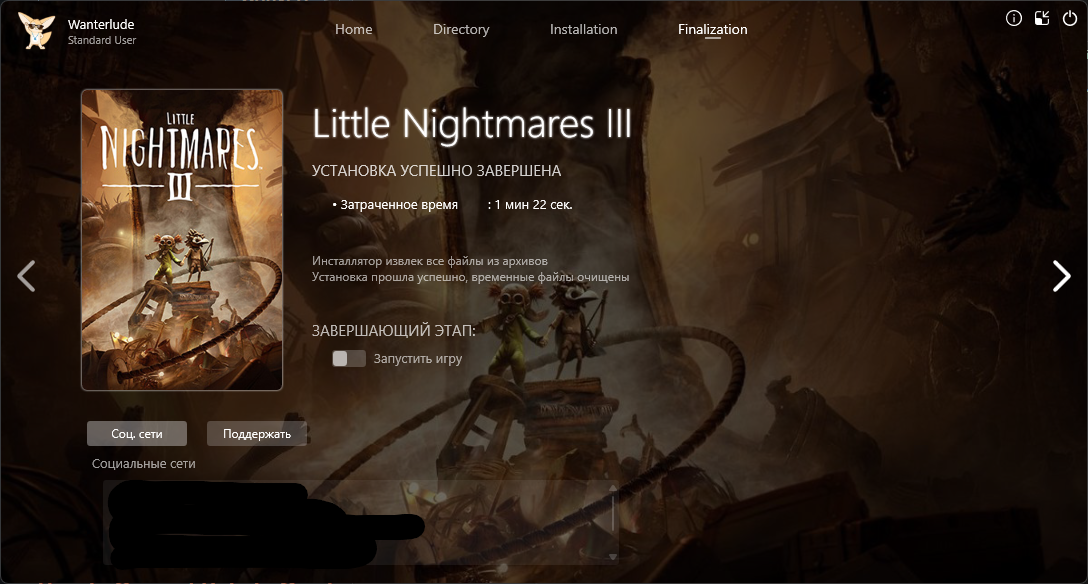Select the Installation tab

[583, 30]
